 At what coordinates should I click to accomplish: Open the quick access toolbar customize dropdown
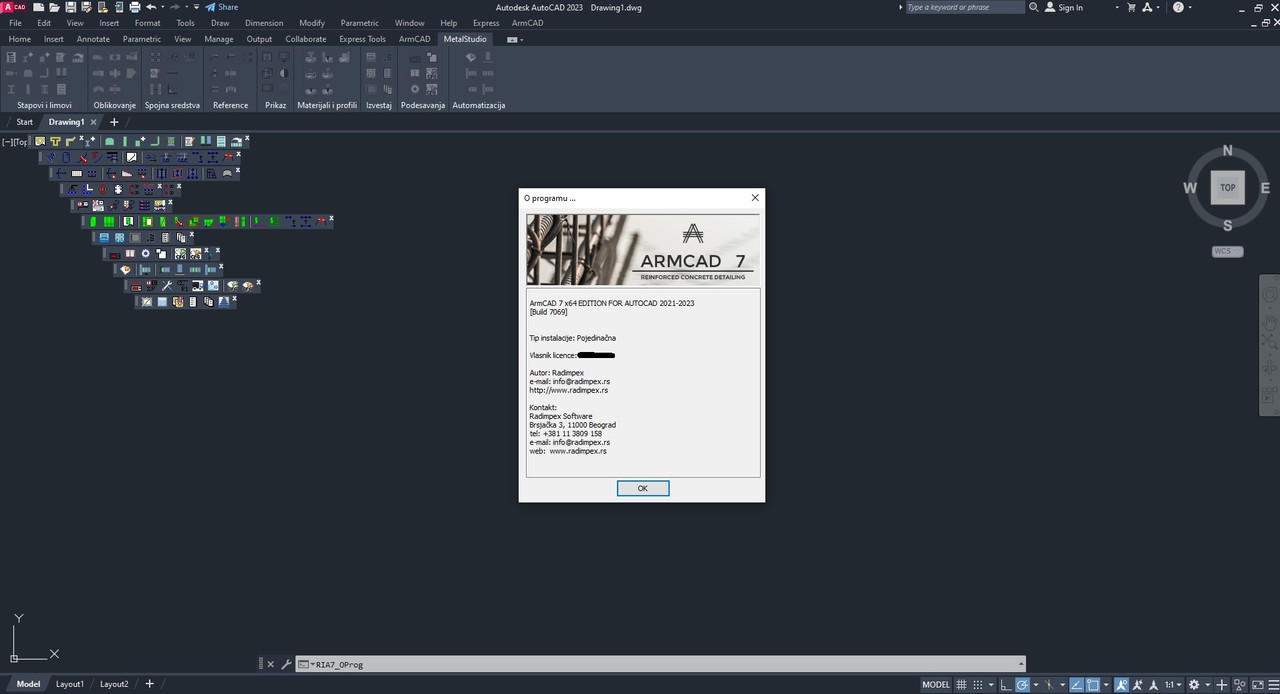click(x=196, y=7)
